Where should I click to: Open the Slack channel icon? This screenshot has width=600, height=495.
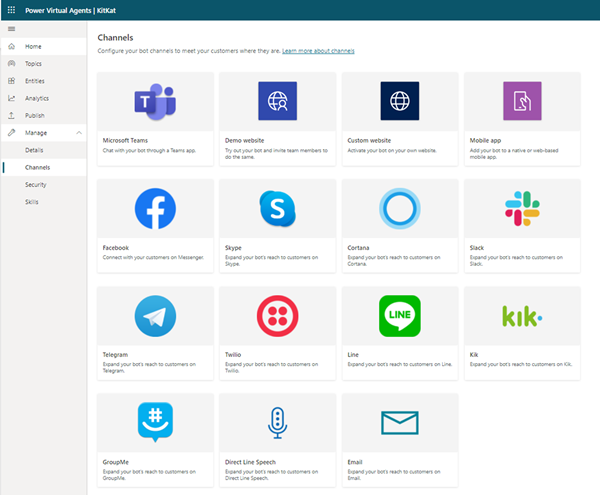tap(522, 208)
